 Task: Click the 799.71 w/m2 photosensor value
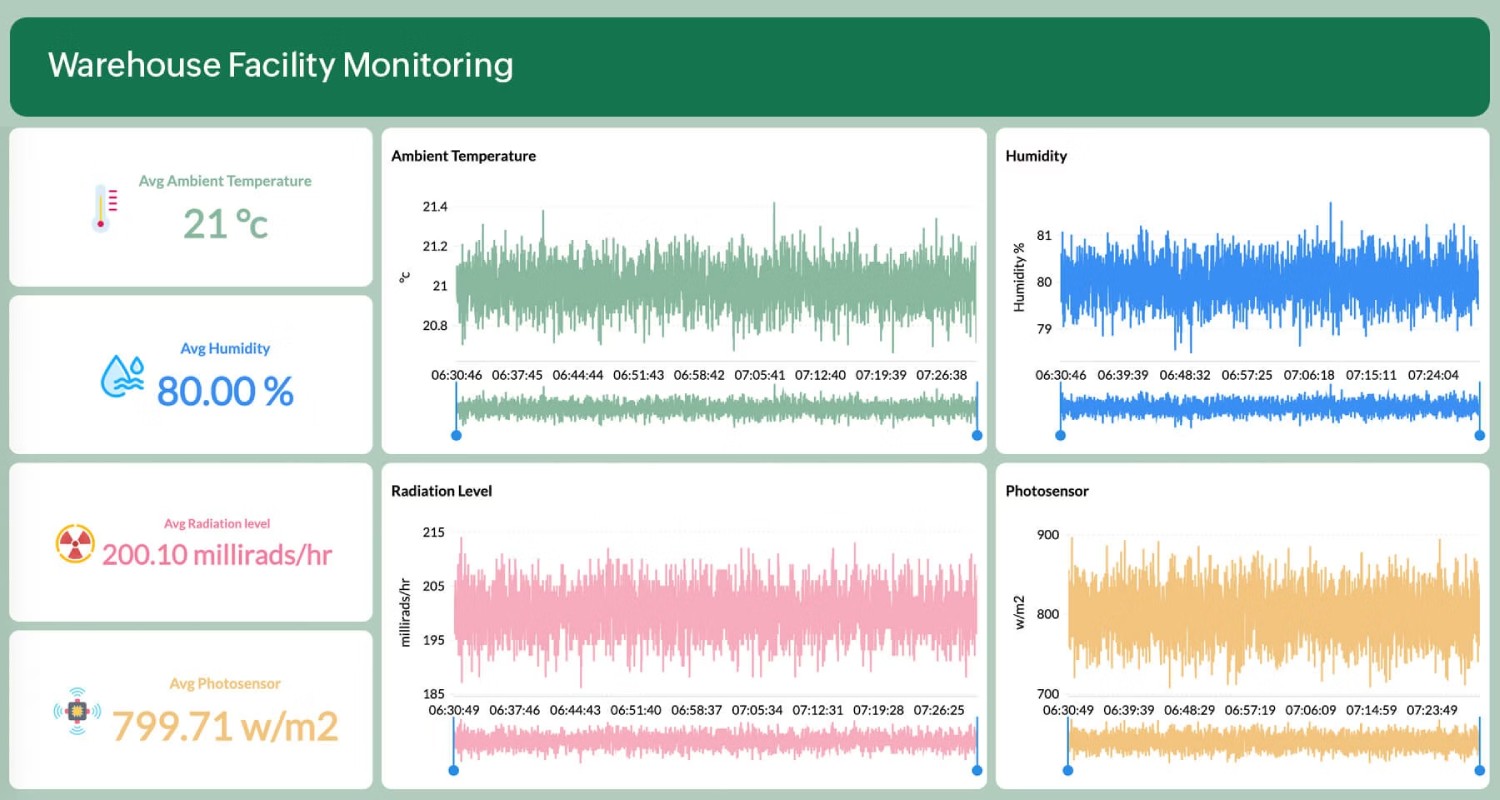click(x=224, y=725)
